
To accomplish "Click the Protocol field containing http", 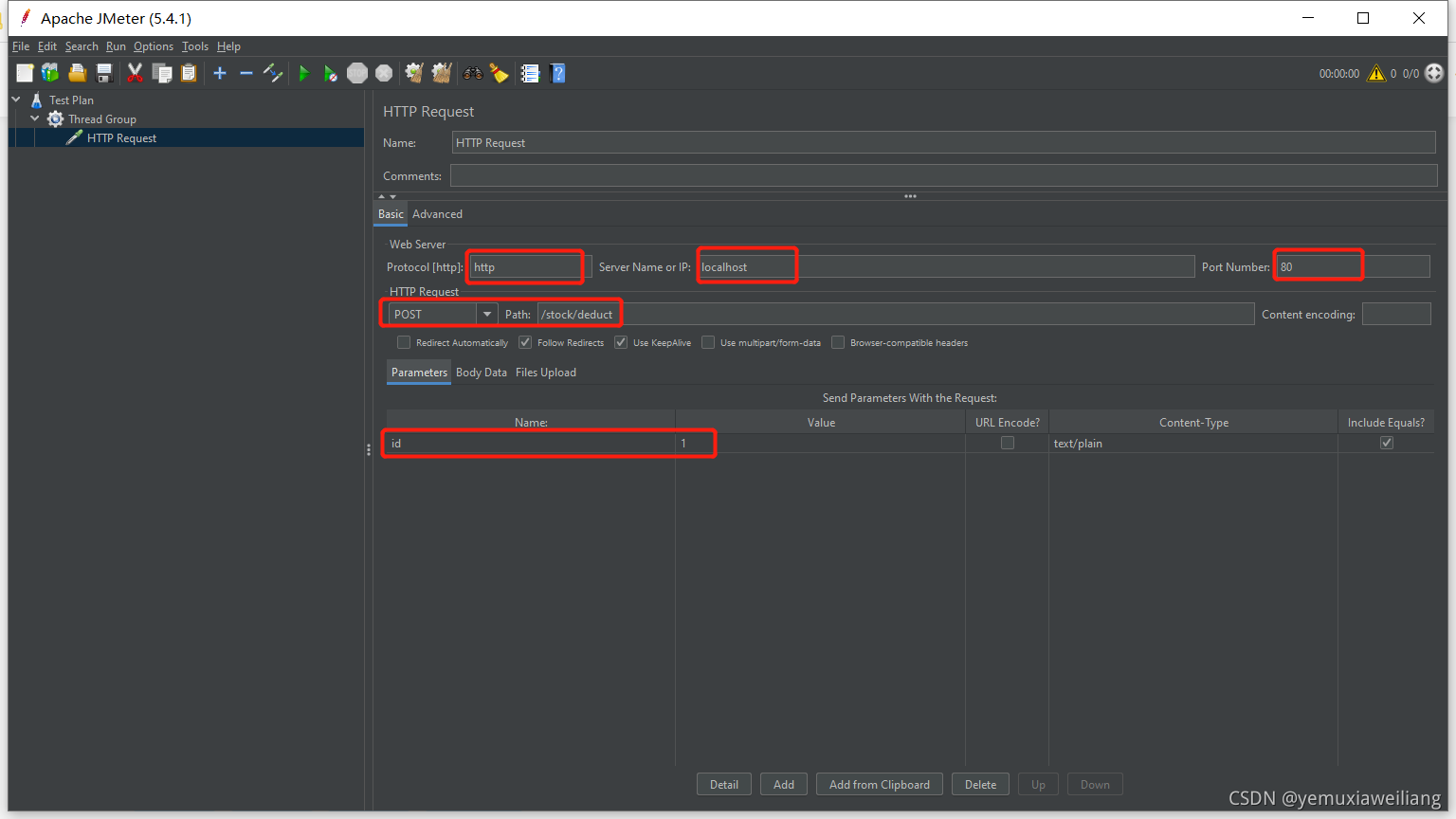I will [531, 266].
